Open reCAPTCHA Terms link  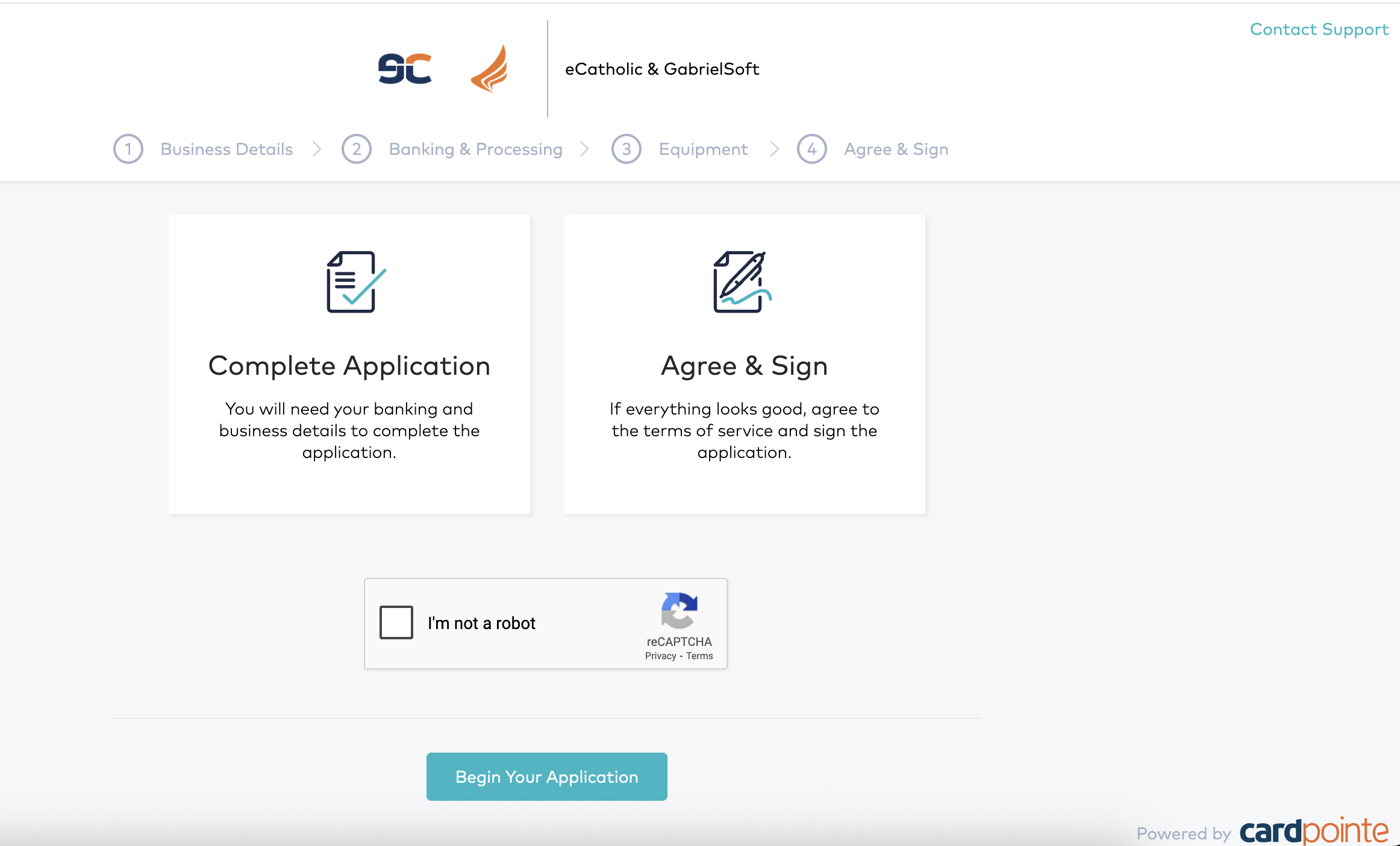coord(699,656)
